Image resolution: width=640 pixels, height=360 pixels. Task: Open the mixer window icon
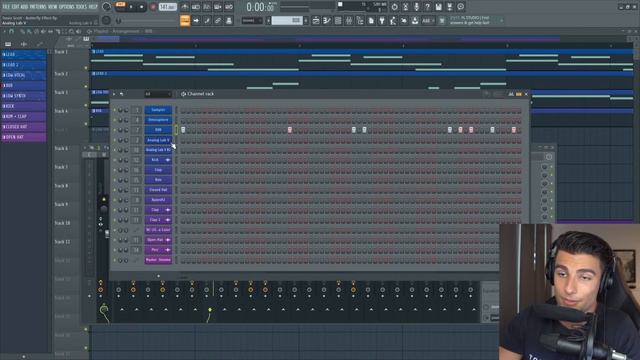pyautogui.click(x=349, y=20)
